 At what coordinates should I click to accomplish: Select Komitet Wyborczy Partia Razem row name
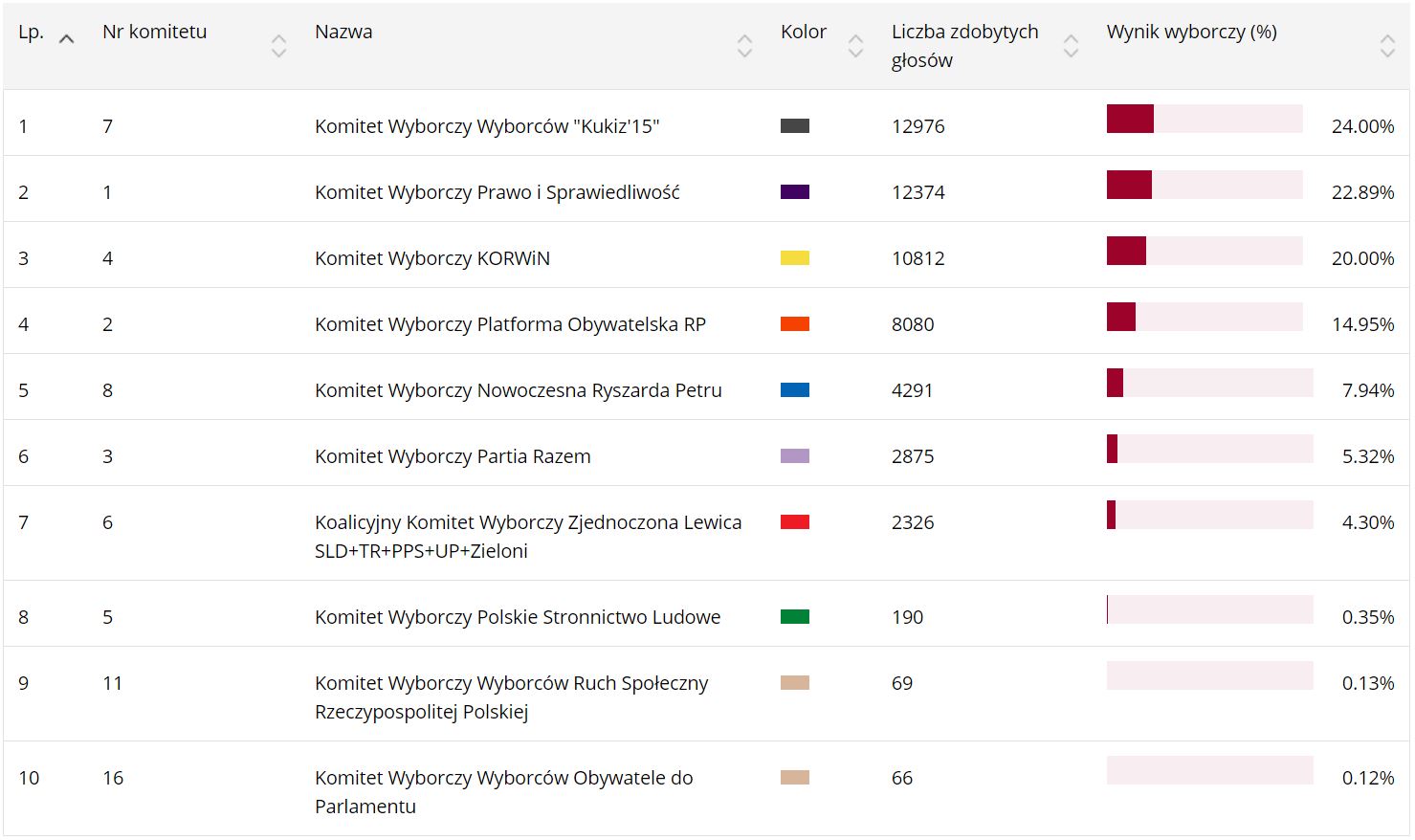(x=453, y=456)
